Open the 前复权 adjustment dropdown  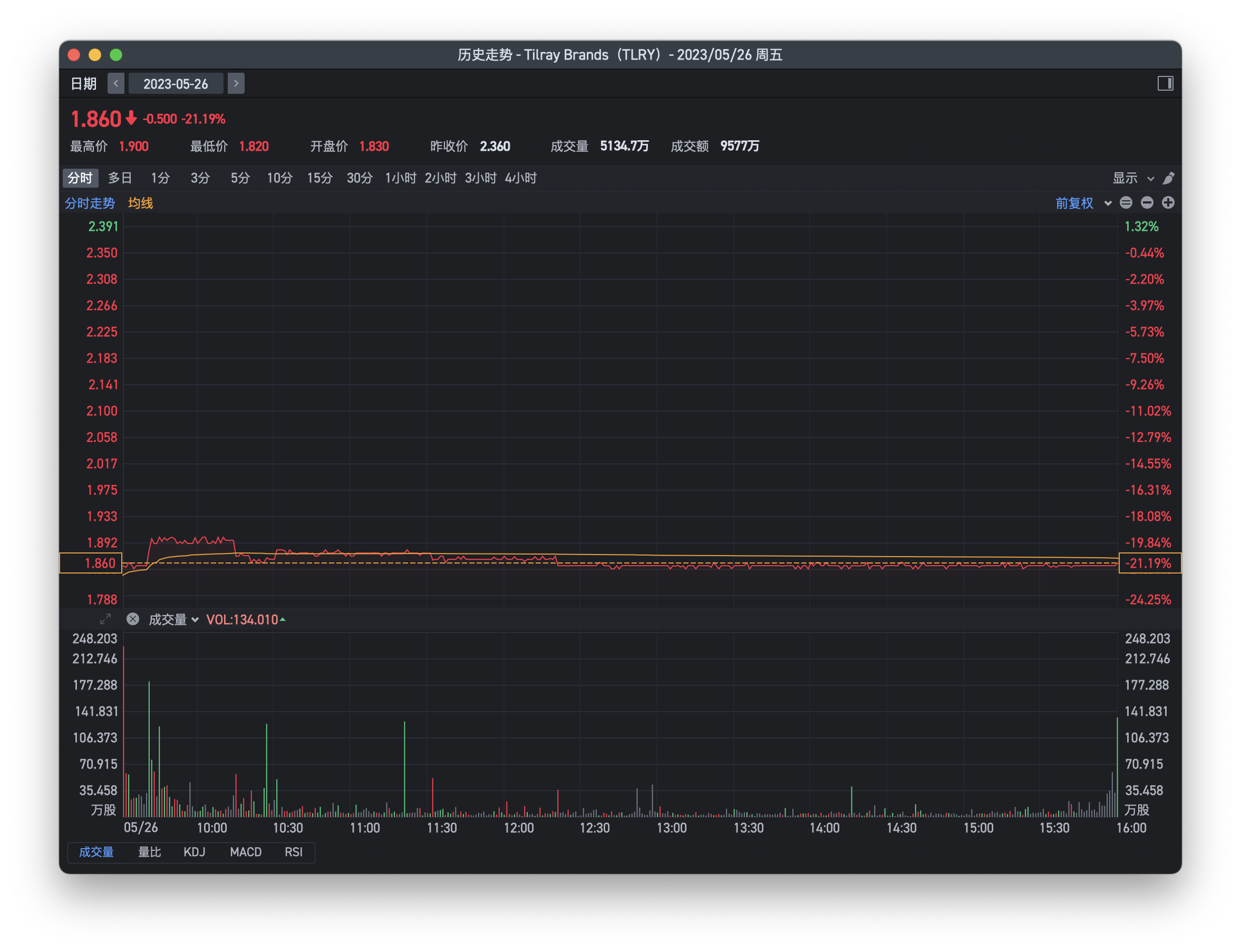point(1083,203)
